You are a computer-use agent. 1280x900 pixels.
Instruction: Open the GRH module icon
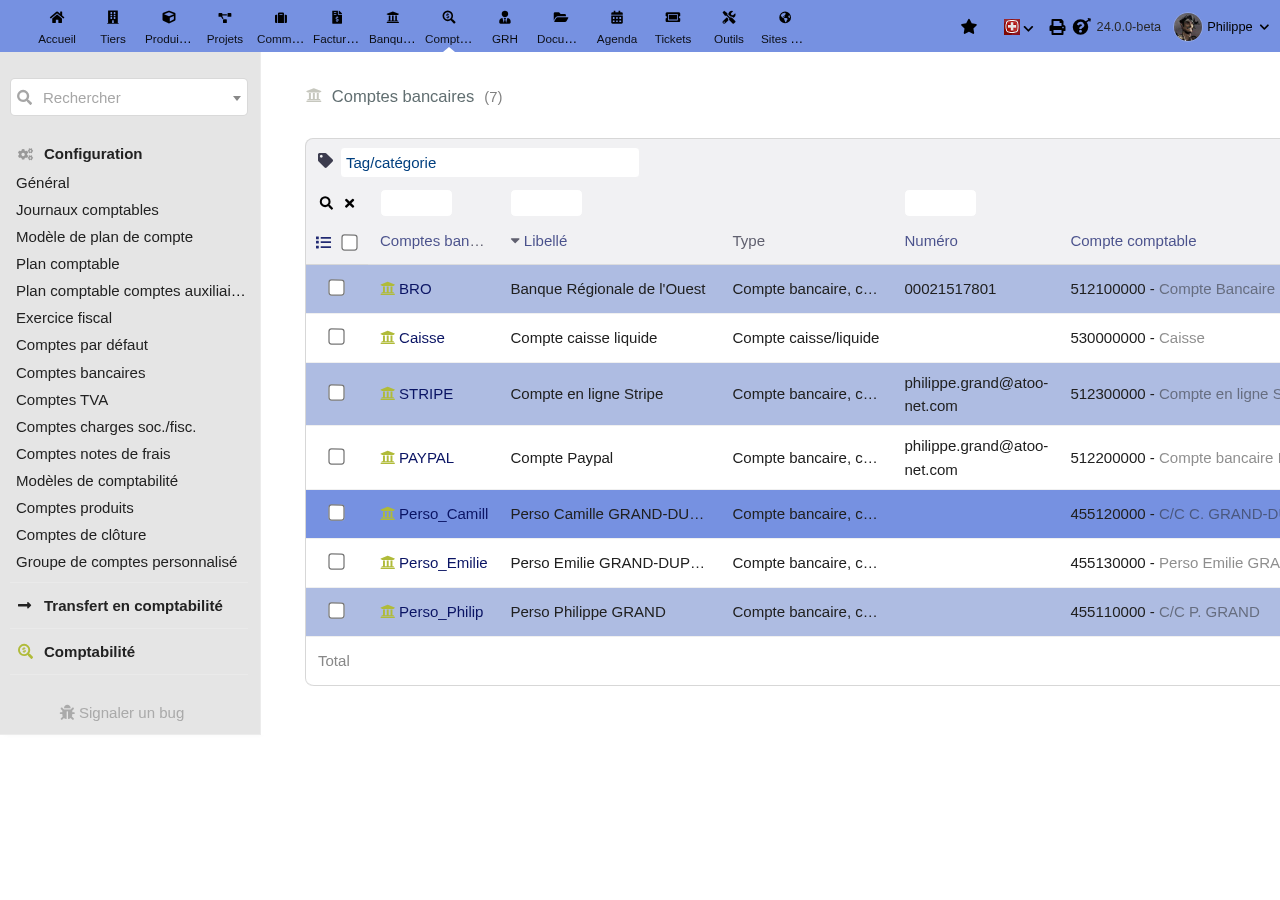[505, 17]
